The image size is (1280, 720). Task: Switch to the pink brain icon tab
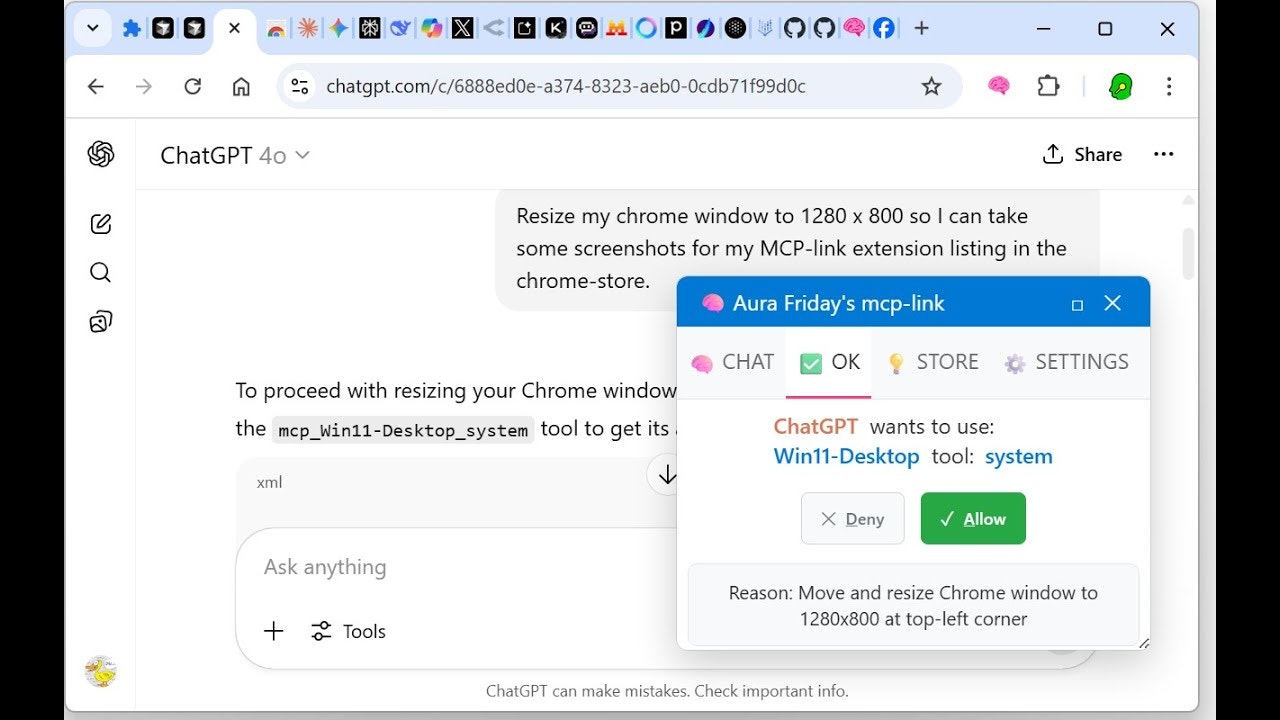[x=853, y=29]
